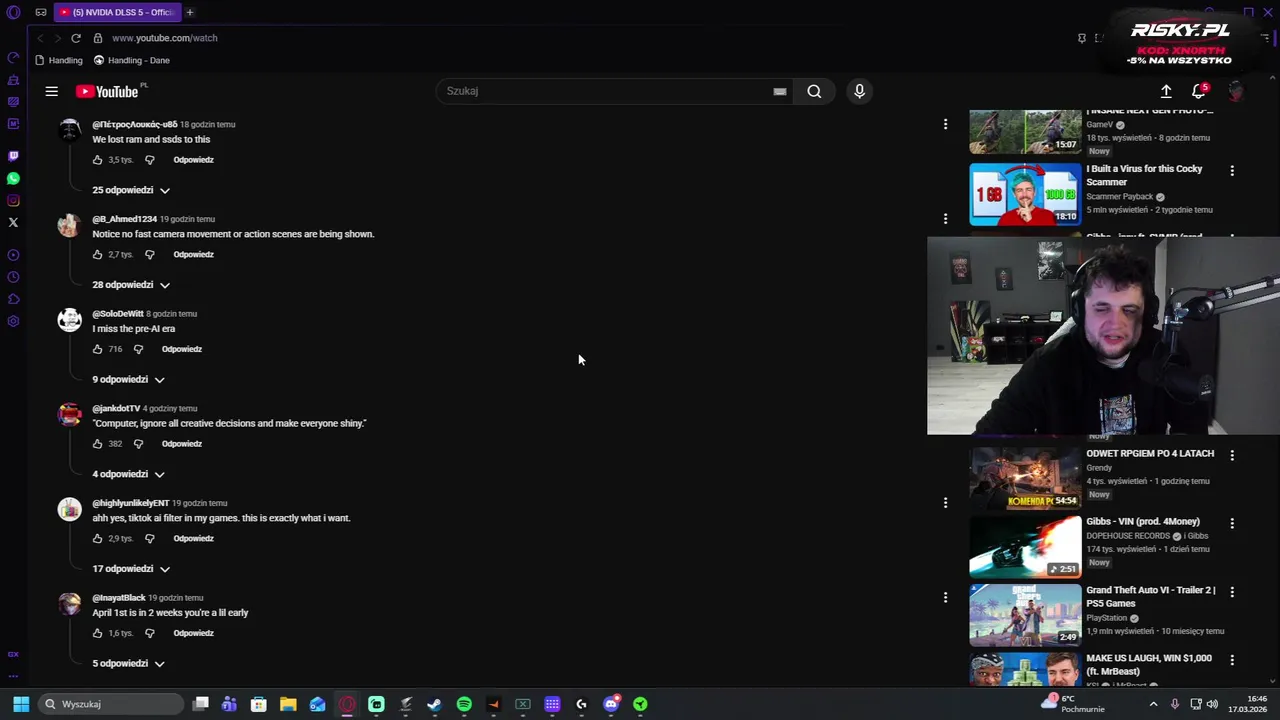Dislike @B_Ahmed1234's camera movement comment
Viewport: 1280px width, 720px height.
150,254
